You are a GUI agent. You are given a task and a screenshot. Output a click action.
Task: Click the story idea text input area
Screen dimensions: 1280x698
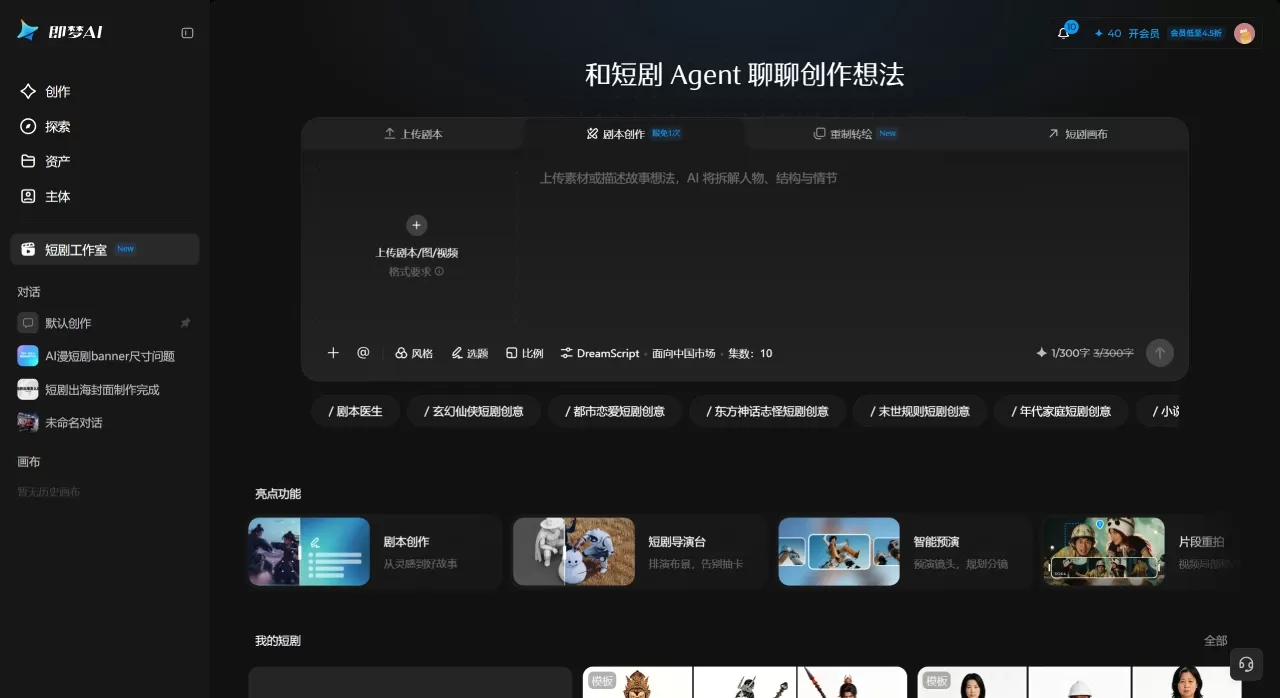click(853, 245)
